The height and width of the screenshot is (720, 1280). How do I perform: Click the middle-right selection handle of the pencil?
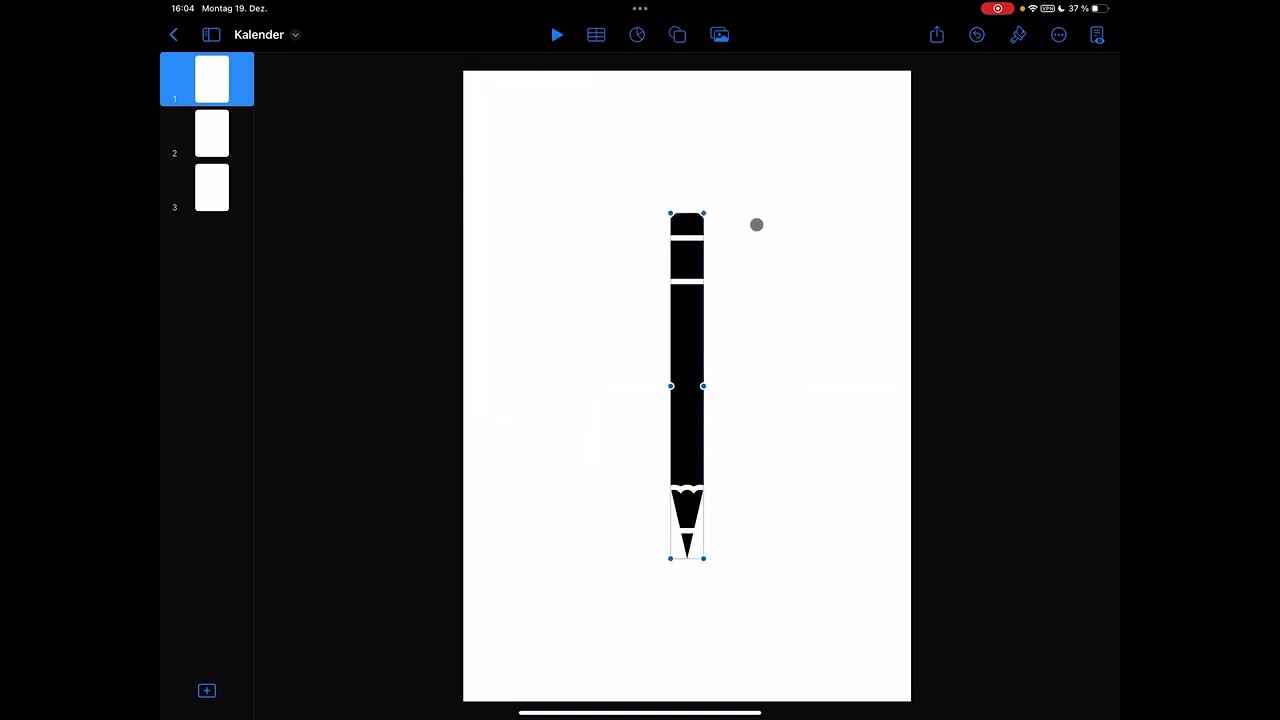coord(704,386)
